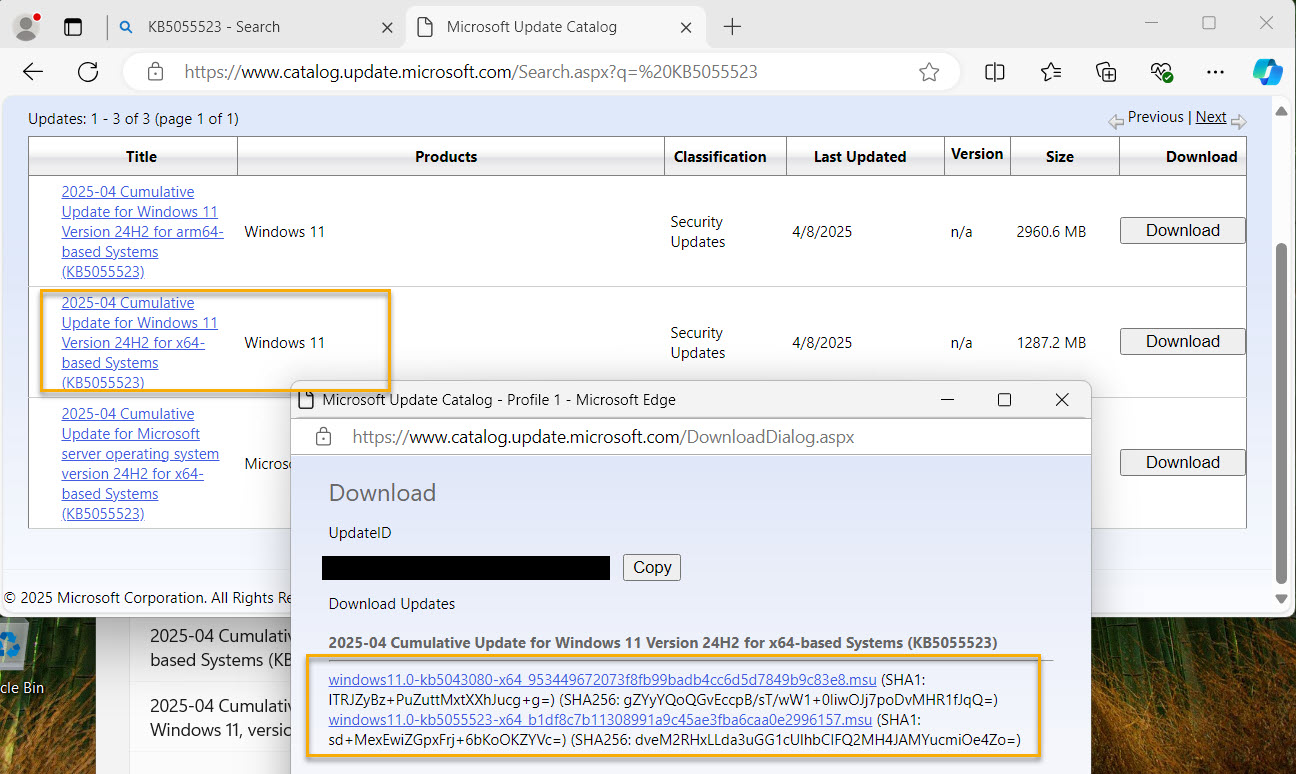Maximize the download dialog window

pos(1004,400)
